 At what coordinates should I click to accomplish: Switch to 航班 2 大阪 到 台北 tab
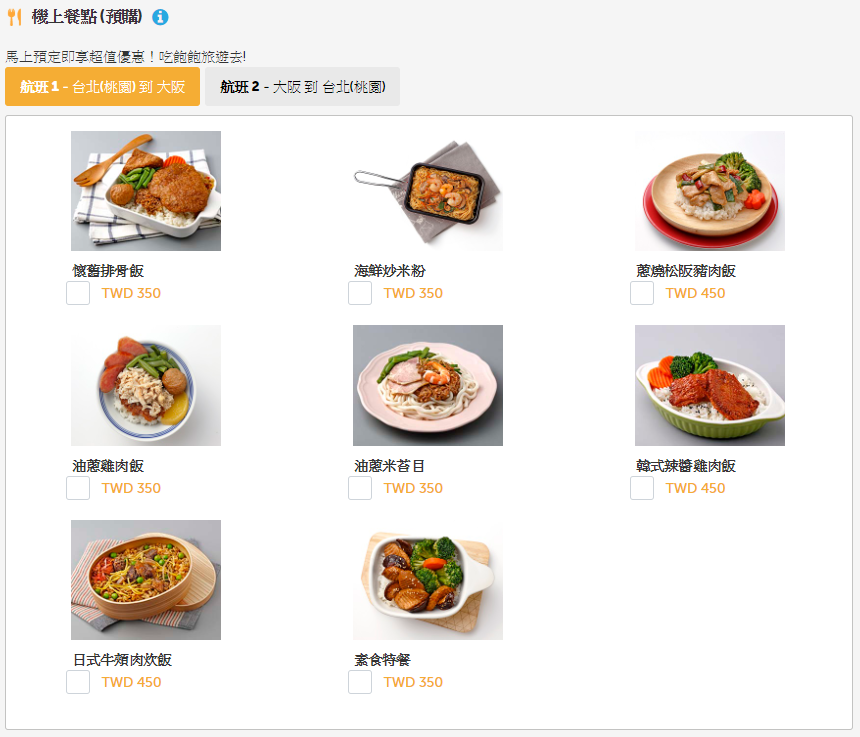click(x=302, y=87)
